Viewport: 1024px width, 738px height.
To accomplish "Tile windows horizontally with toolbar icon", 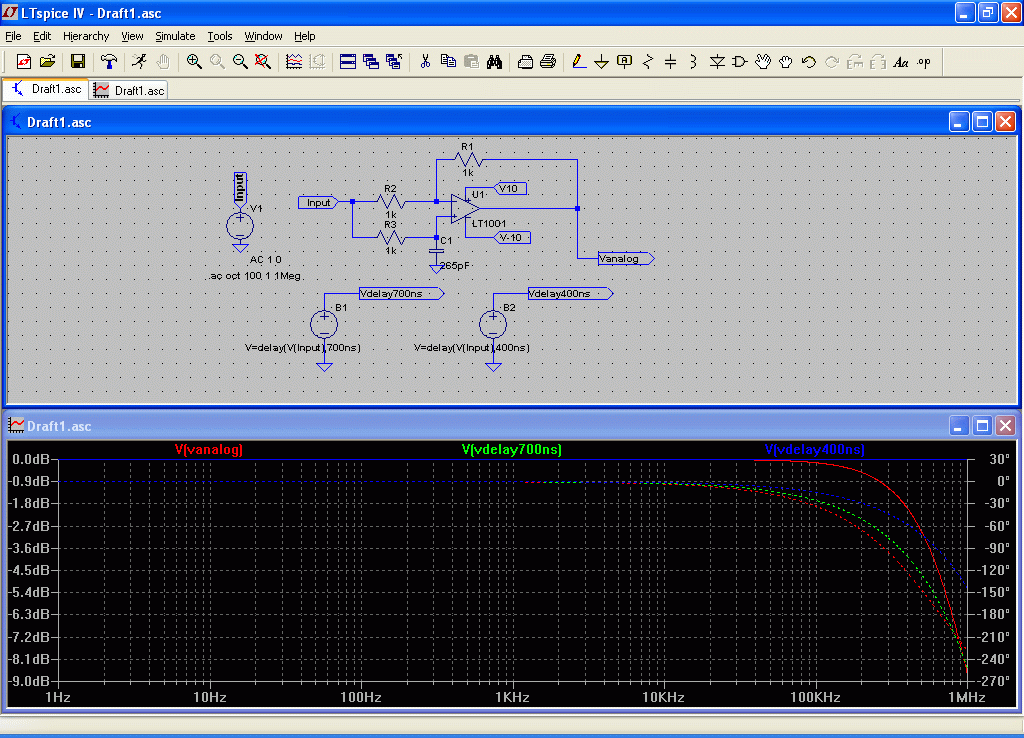I will point(348,61).
